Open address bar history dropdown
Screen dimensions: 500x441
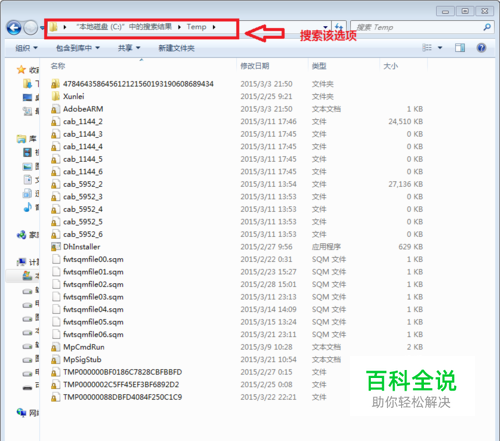pyautogui.click(x=325, y=27)
